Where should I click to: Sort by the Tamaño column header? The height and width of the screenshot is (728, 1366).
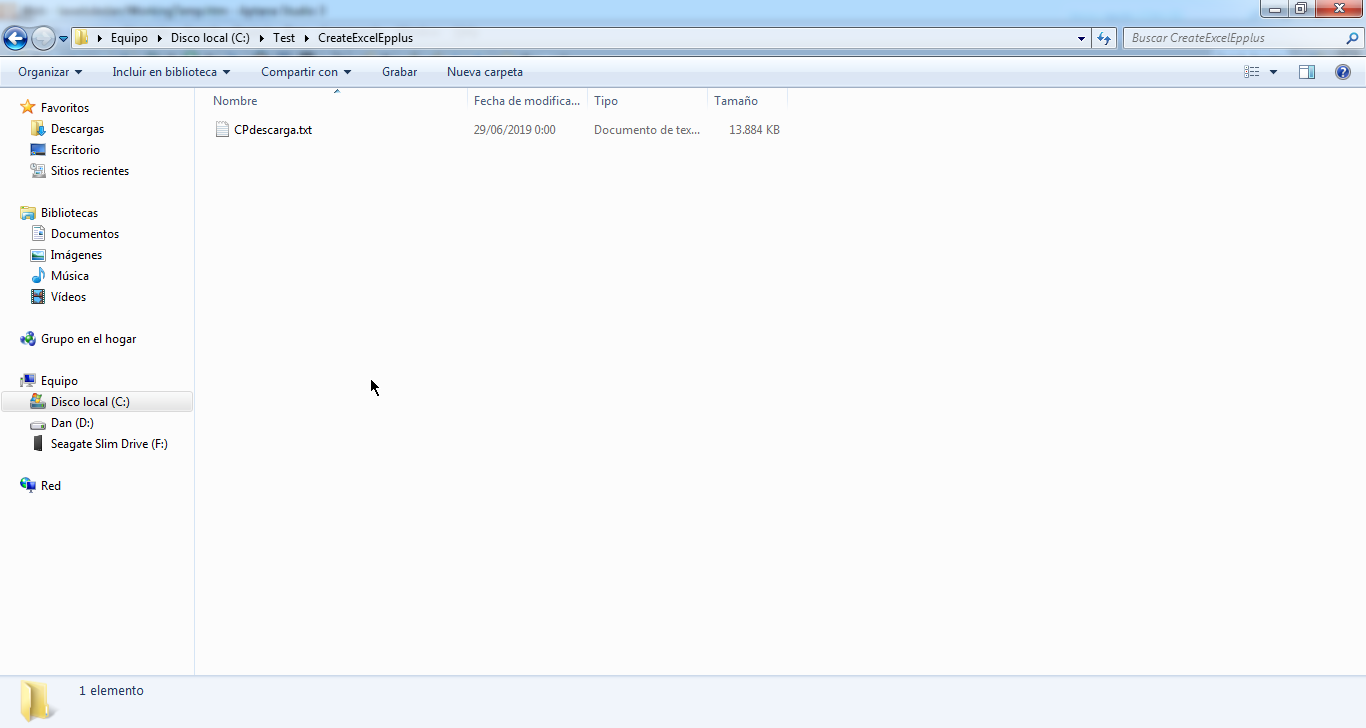[x=736, y=101]
